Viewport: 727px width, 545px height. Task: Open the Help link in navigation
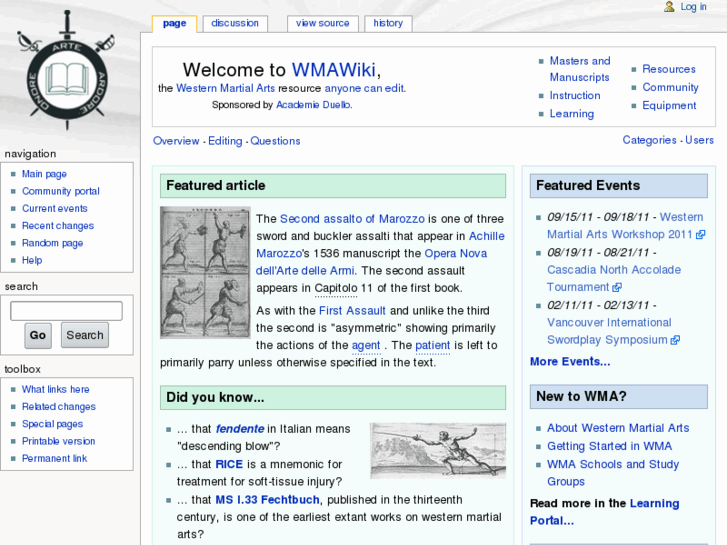pyautogui.click(x=32, y=260)
